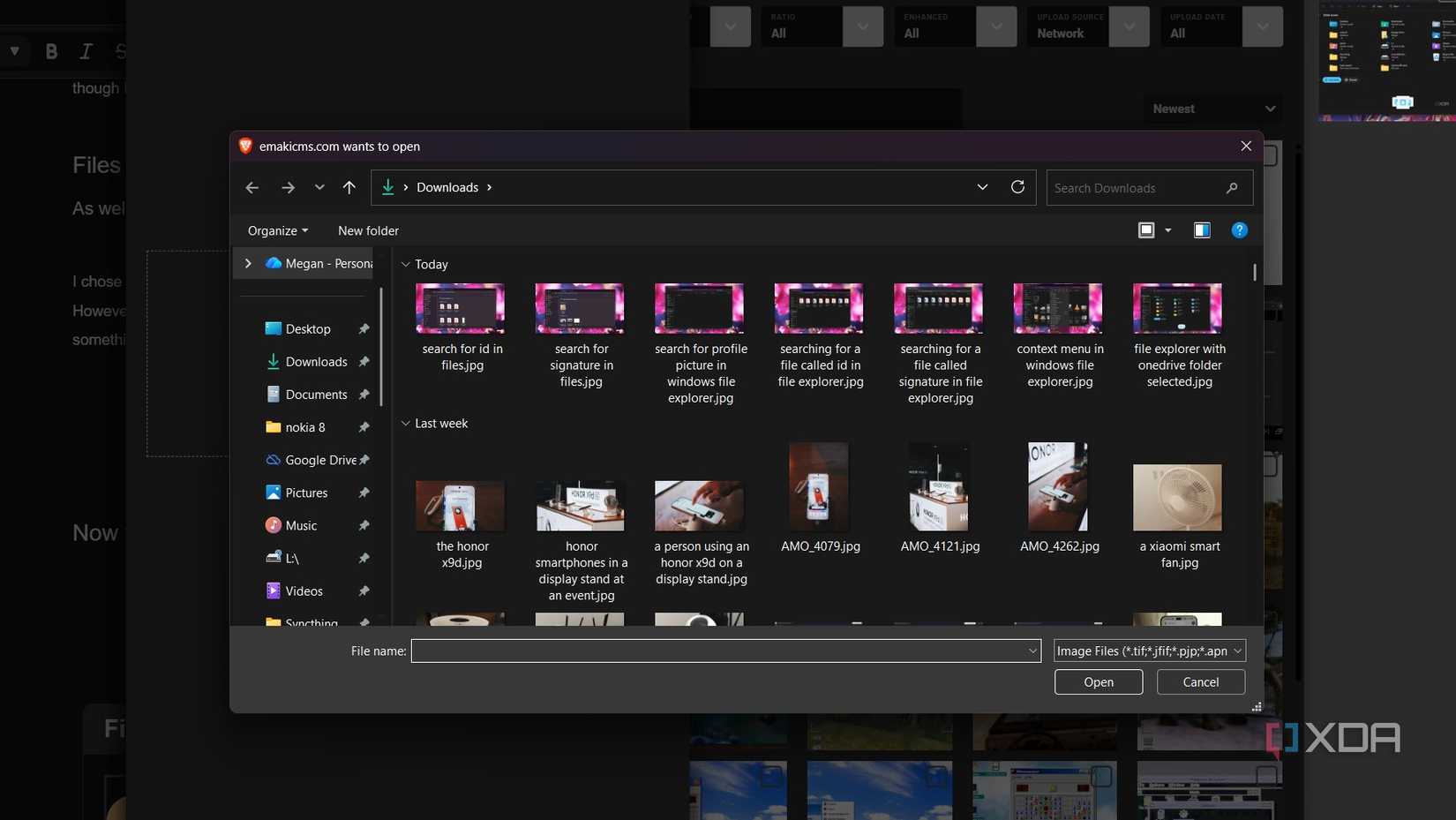The image size is (1456, 820).
Task: Select searching for a file called signature file
Action: click(940, 344)
